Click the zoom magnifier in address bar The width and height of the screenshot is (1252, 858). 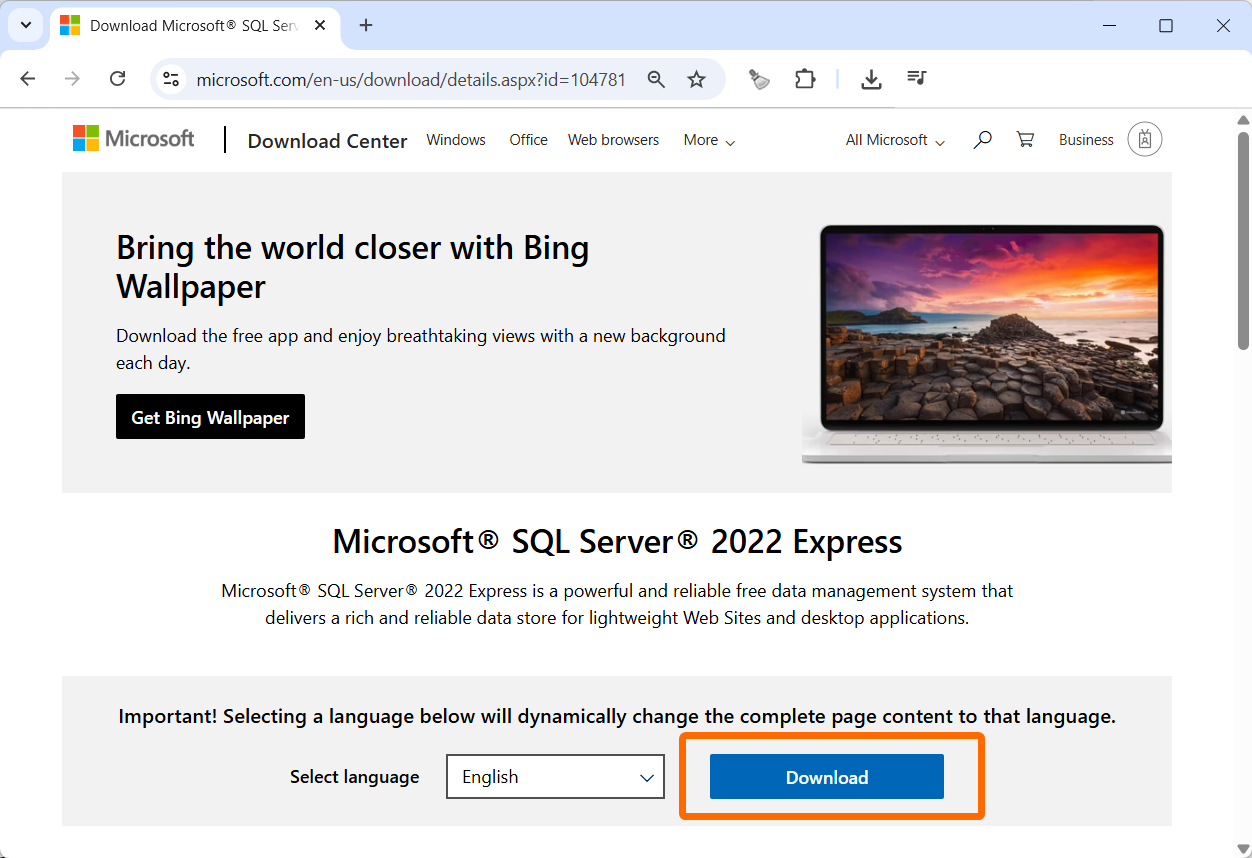(656, 79)
